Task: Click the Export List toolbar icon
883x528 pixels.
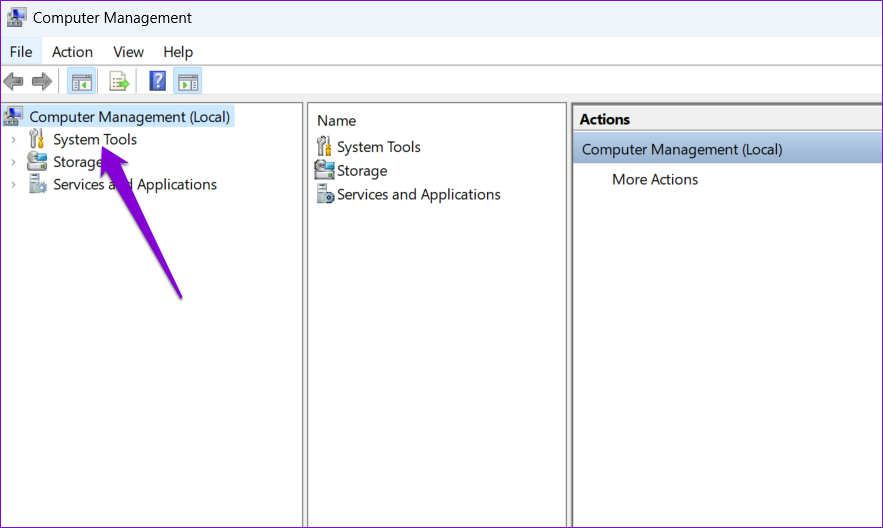Action: tap(119, 82)
